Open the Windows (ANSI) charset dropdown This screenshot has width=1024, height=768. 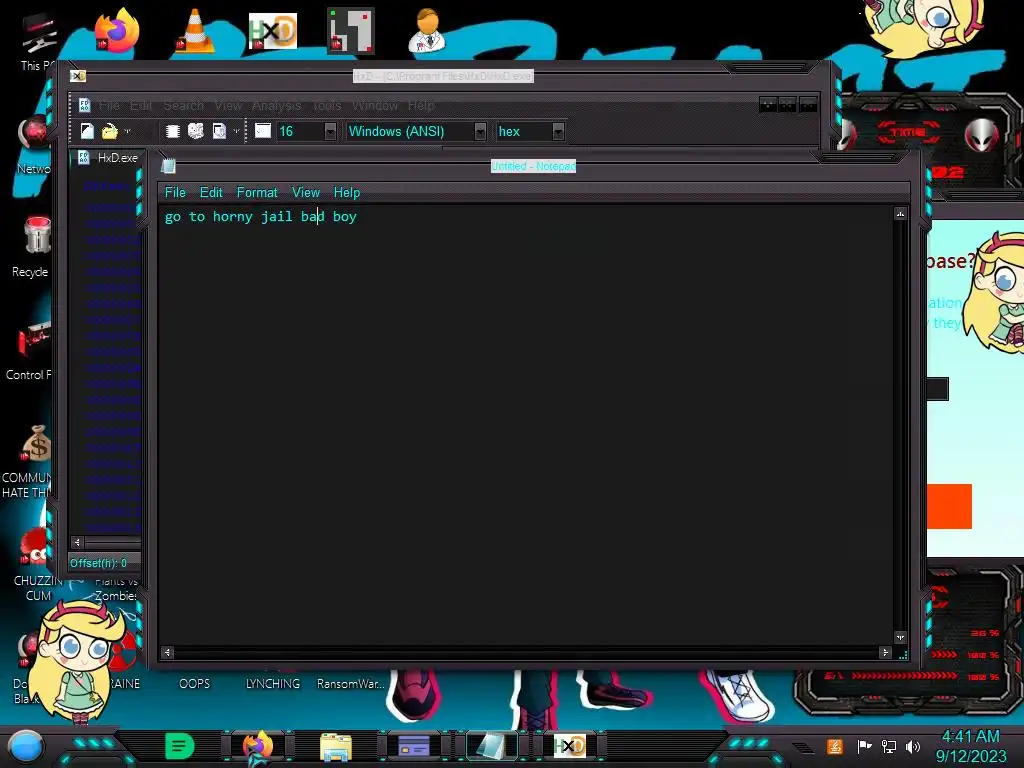(480, 131)
